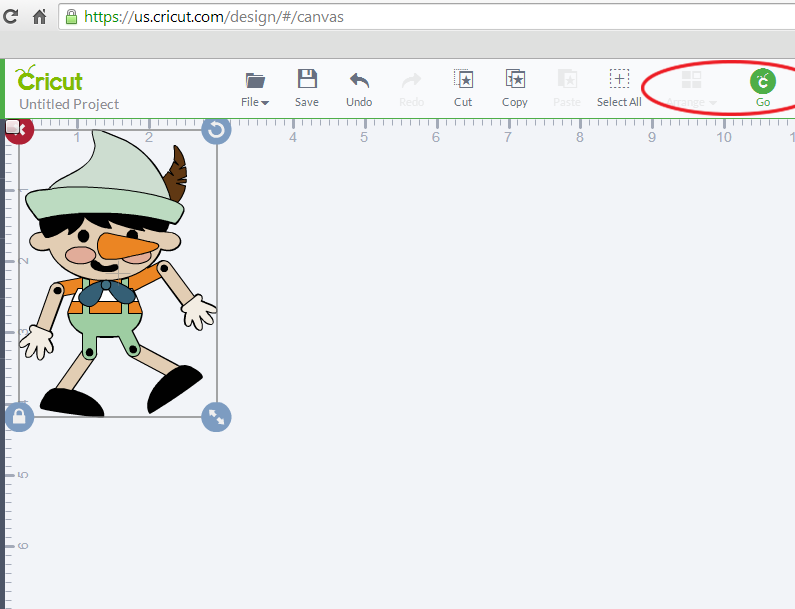
Task: Click the Cricut logo
Action: pos(50,80)
